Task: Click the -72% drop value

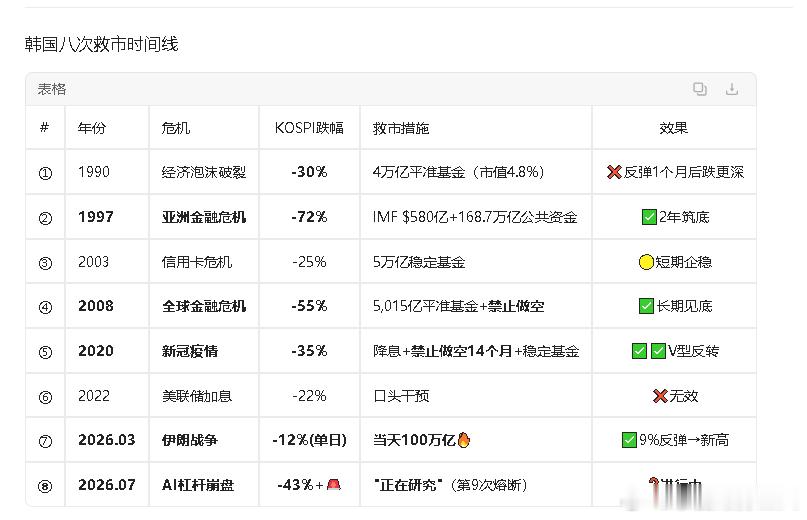Action: pyautogui.click(x=309, y=217)
